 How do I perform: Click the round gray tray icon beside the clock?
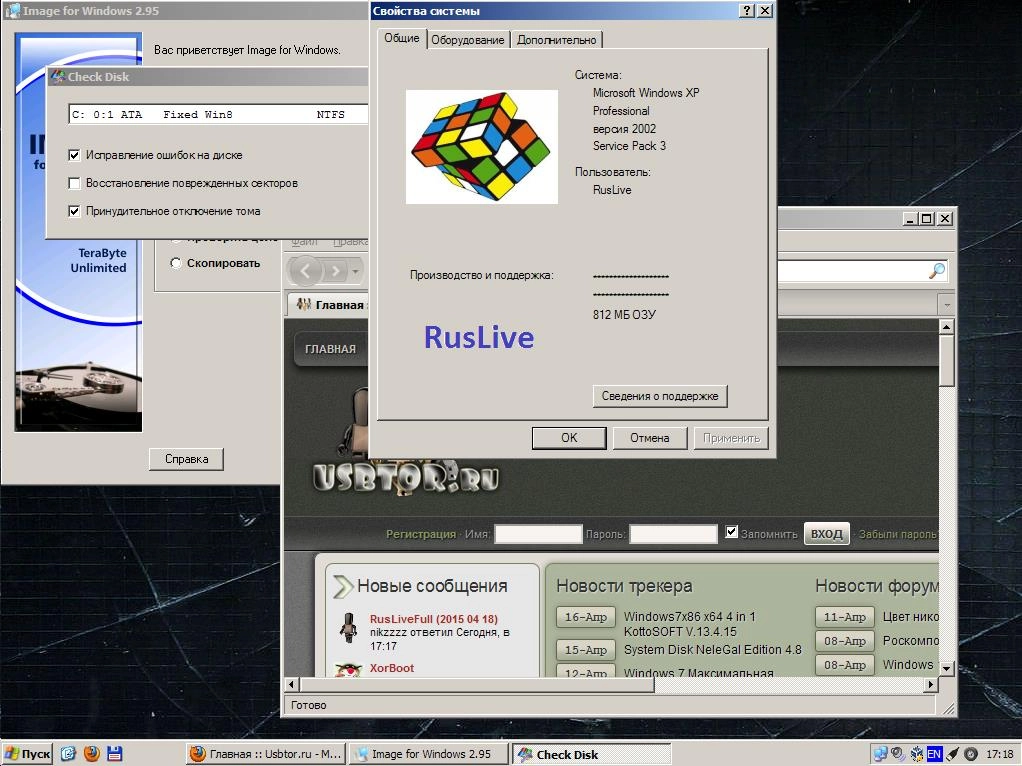[971, 754]
